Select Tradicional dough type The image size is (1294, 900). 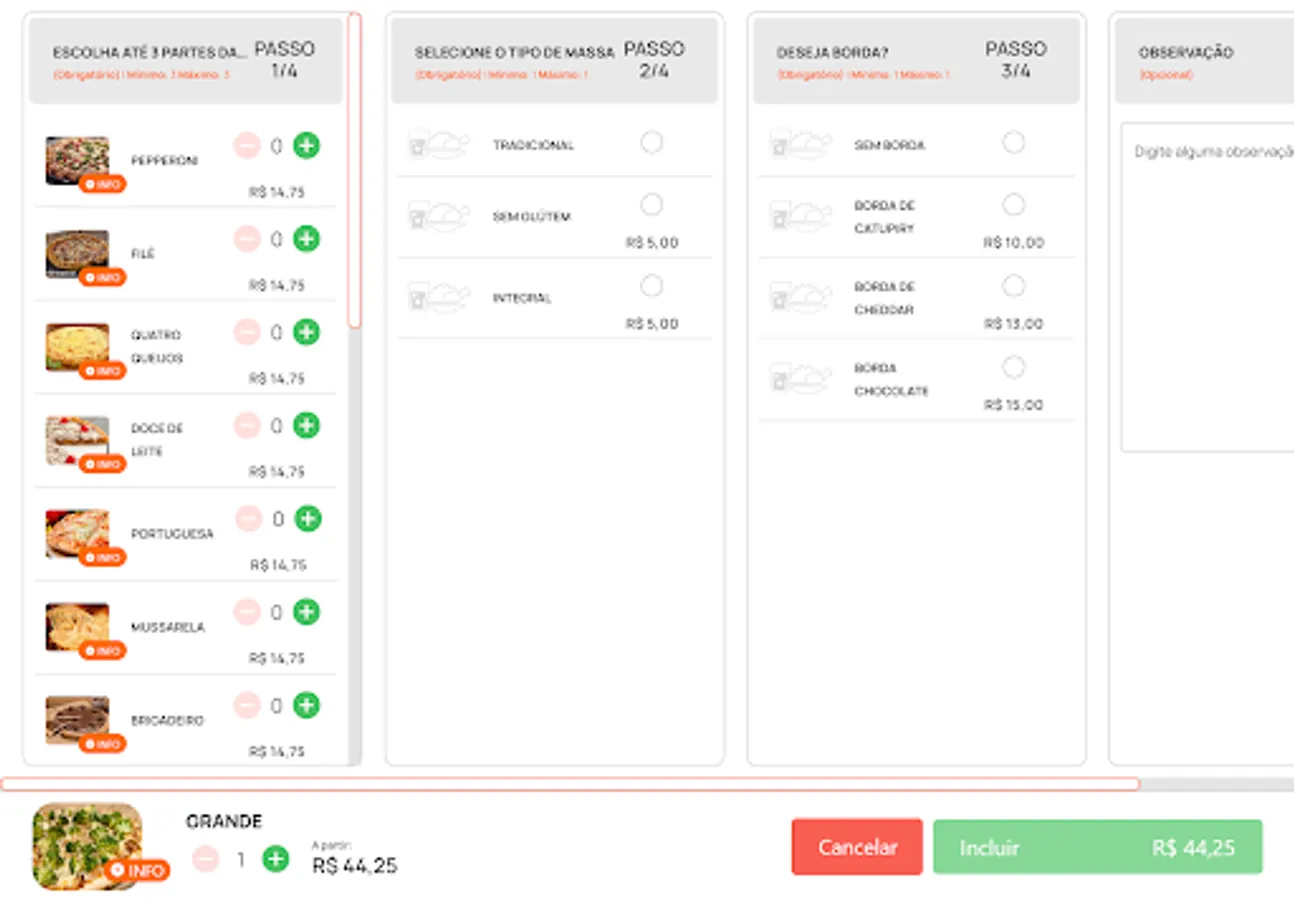coord(651,143)
